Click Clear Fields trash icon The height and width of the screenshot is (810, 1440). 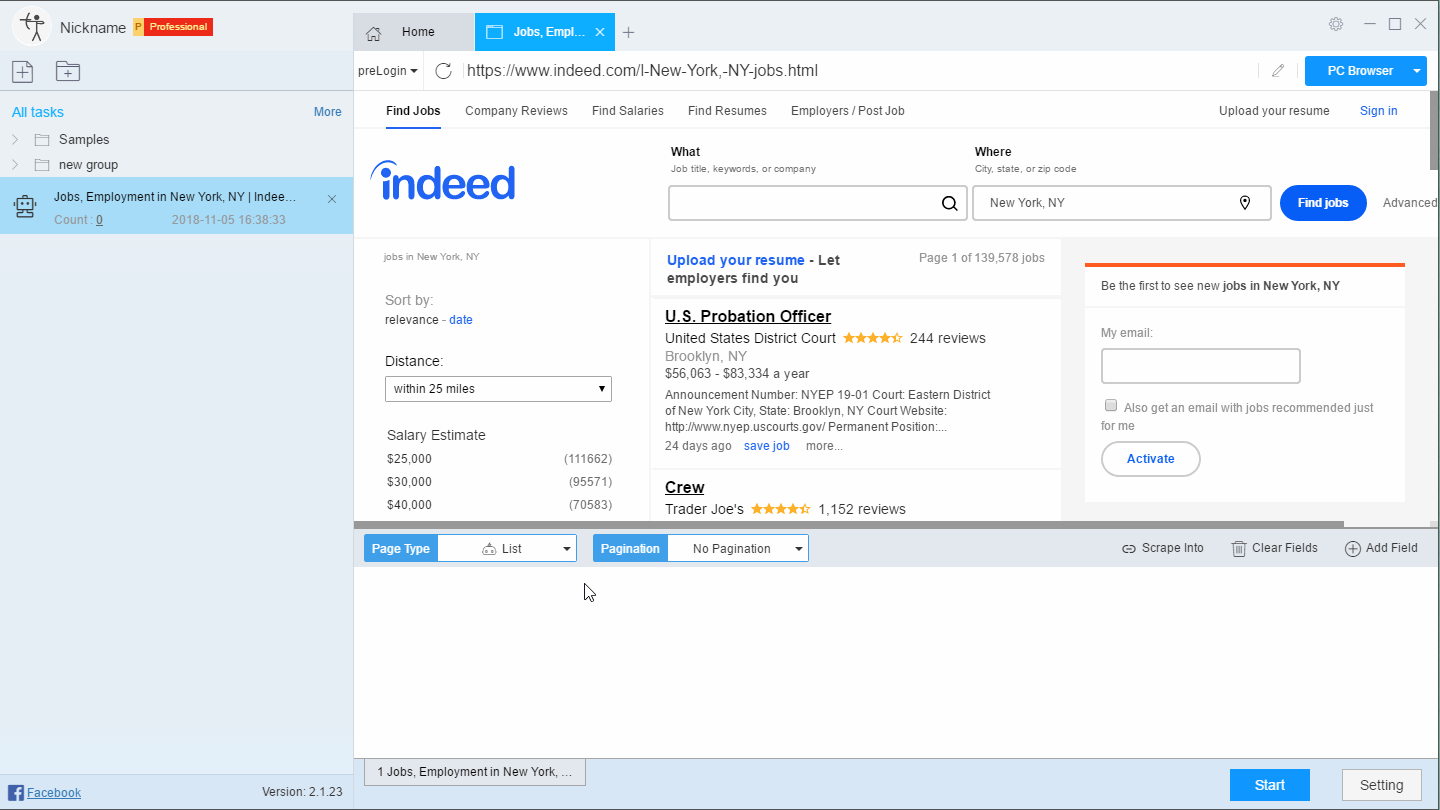(1239, 549)
